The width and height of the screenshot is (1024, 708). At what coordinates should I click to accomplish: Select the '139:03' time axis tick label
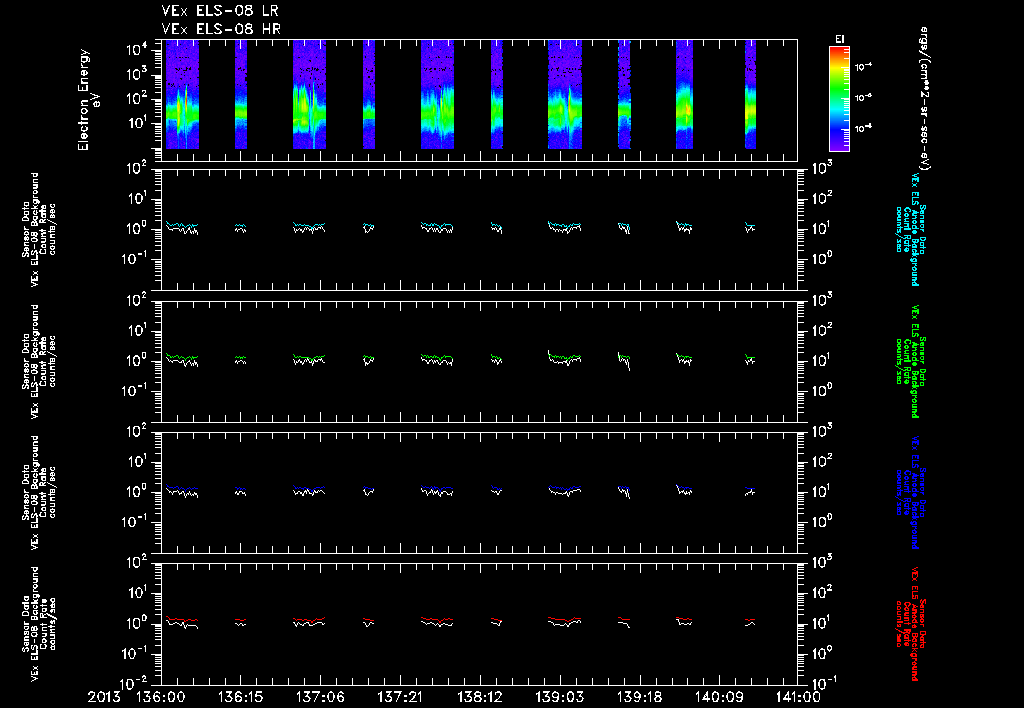point(559,698)
